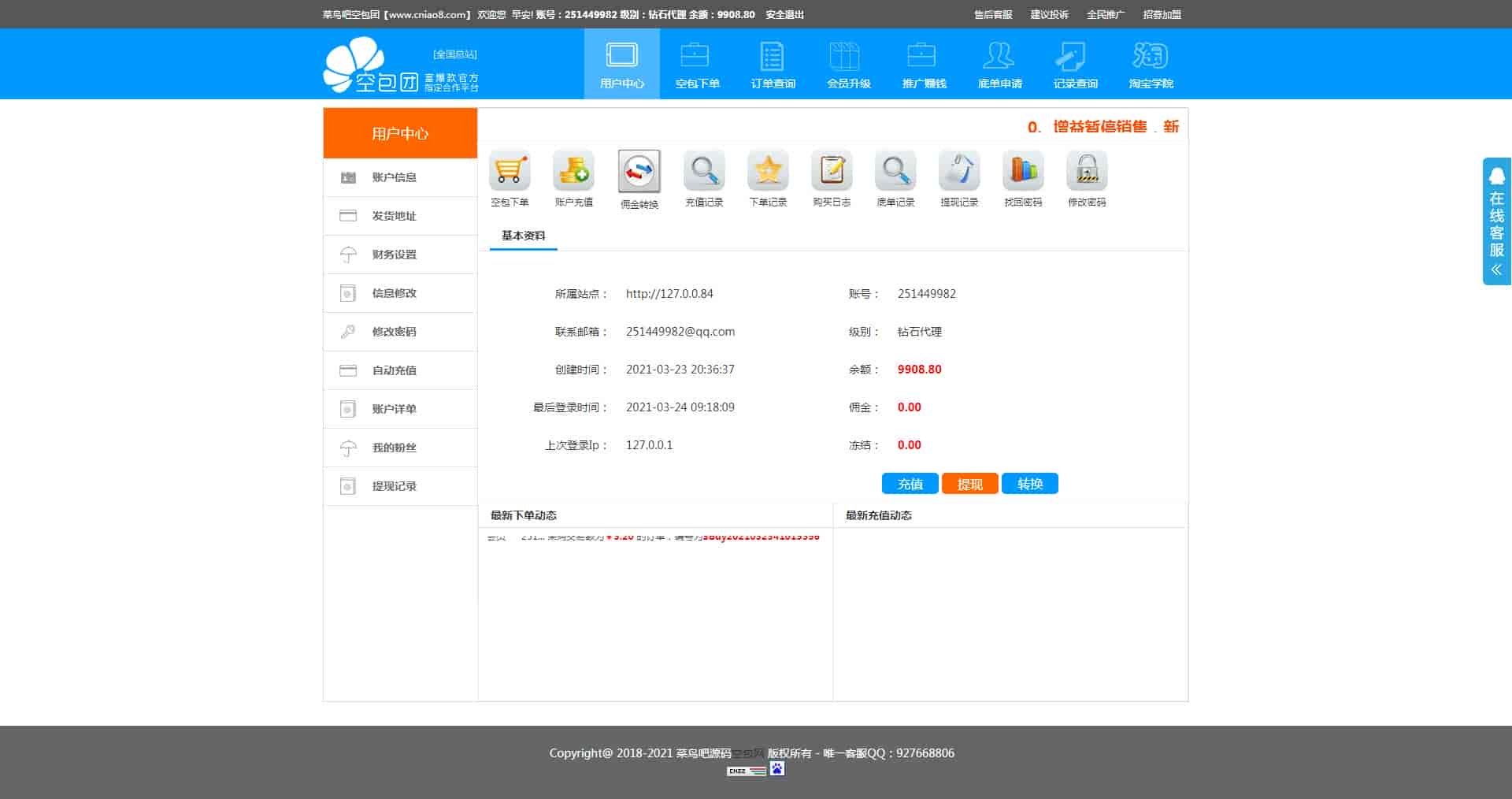Click the 安全退出 logout link

(784, 14)
